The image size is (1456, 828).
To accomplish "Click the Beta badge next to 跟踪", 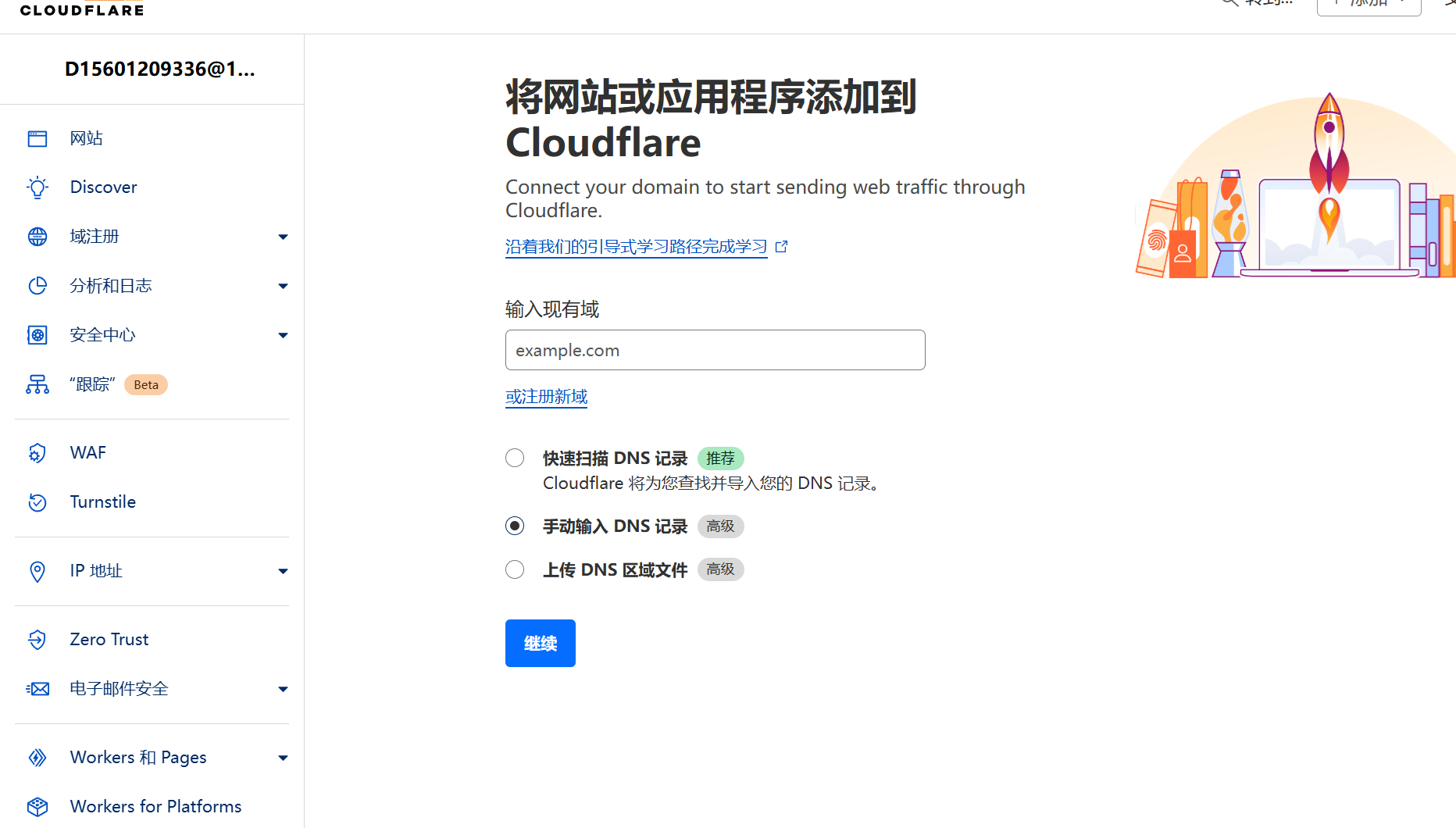I will [146, 384].
